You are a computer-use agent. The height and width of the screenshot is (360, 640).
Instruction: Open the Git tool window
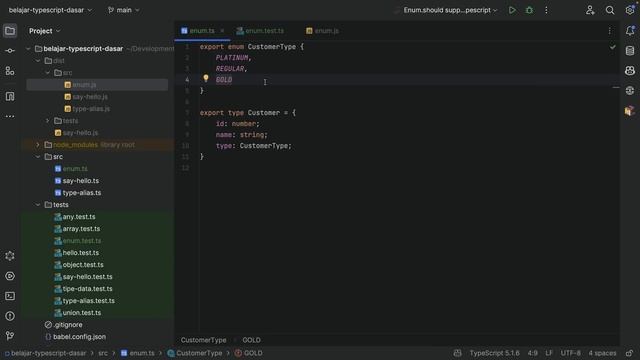pyautogui.click(x=10, y=336)
